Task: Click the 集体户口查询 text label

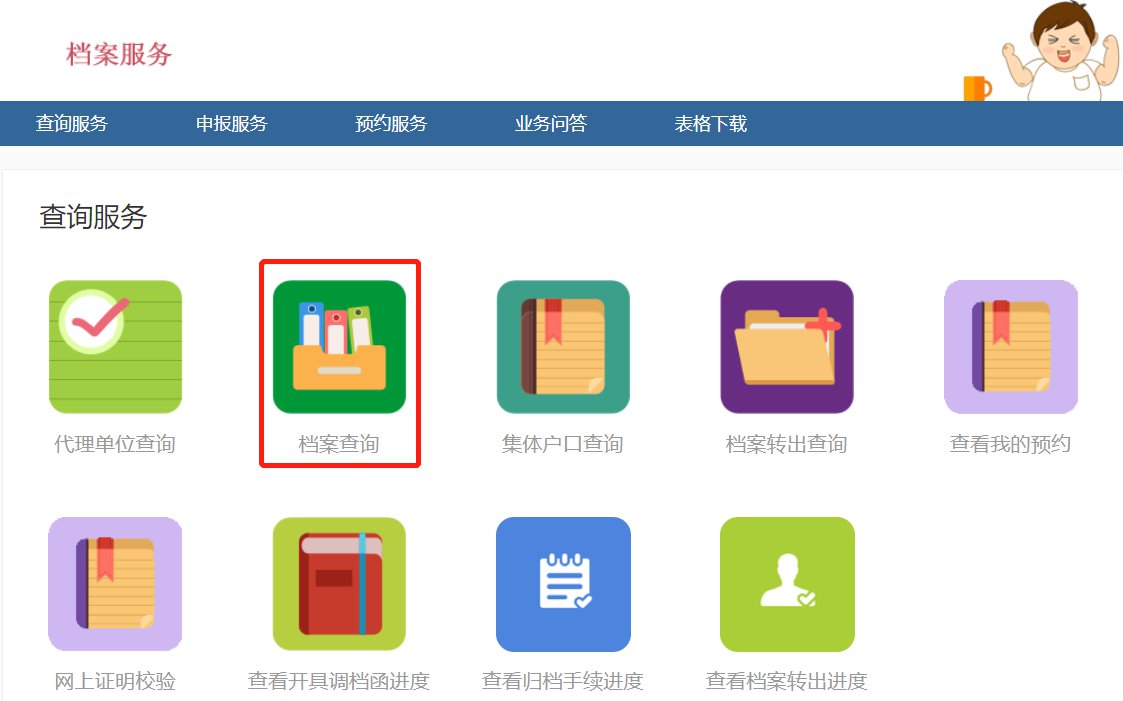Action: [x=562, y=444]
